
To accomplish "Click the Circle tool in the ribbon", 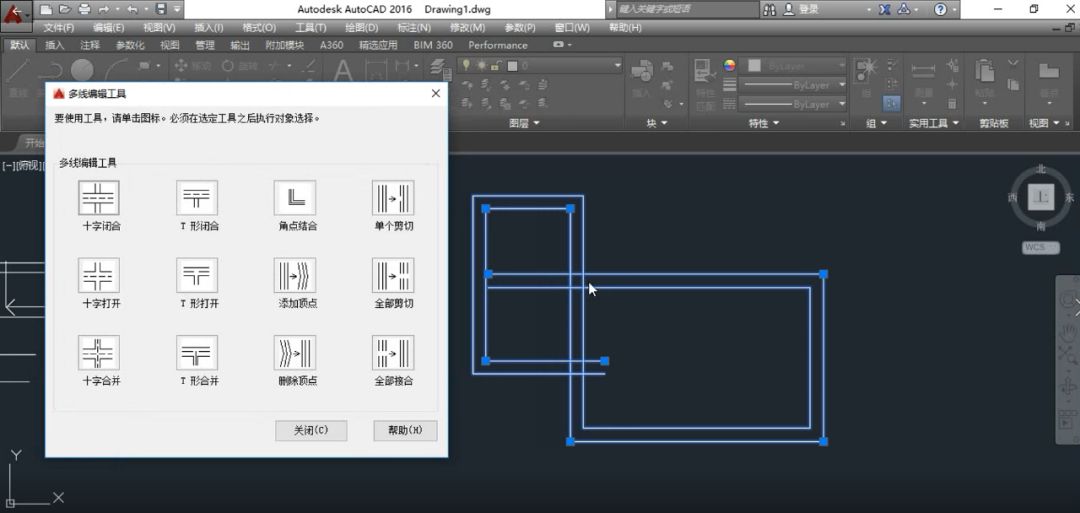I will (x=82, y=70).
